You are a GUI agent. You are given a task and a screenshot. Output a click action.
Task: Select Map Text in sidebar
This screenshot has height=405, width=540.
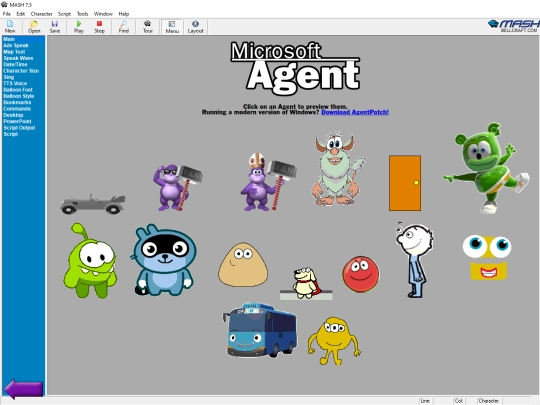click(14, 52)
